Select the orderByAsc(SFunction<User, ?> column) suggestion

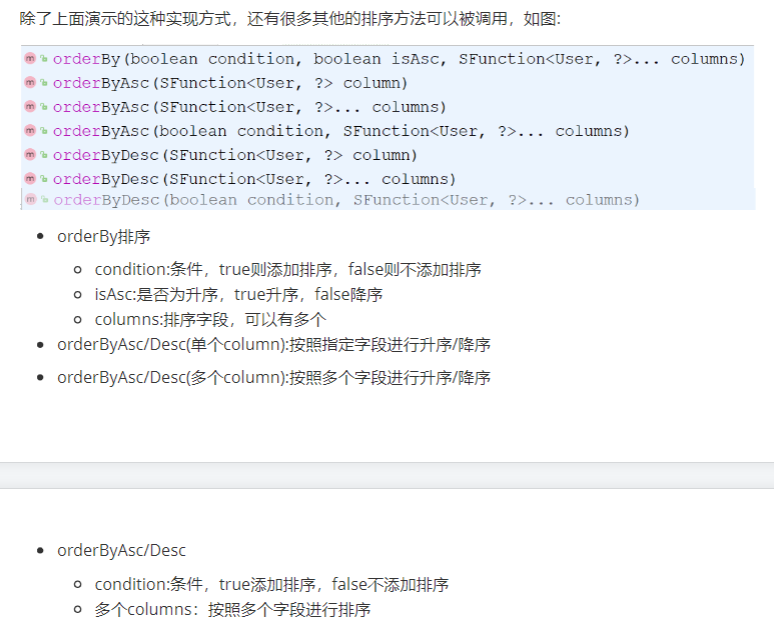387,83
